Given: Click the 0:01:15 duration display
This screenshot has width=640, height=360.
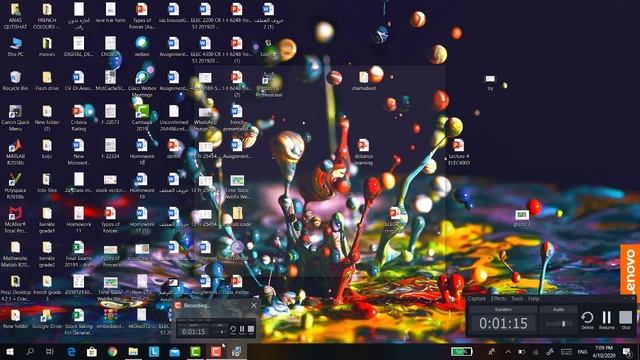Looking at the screenshot, I should point(503,323).
